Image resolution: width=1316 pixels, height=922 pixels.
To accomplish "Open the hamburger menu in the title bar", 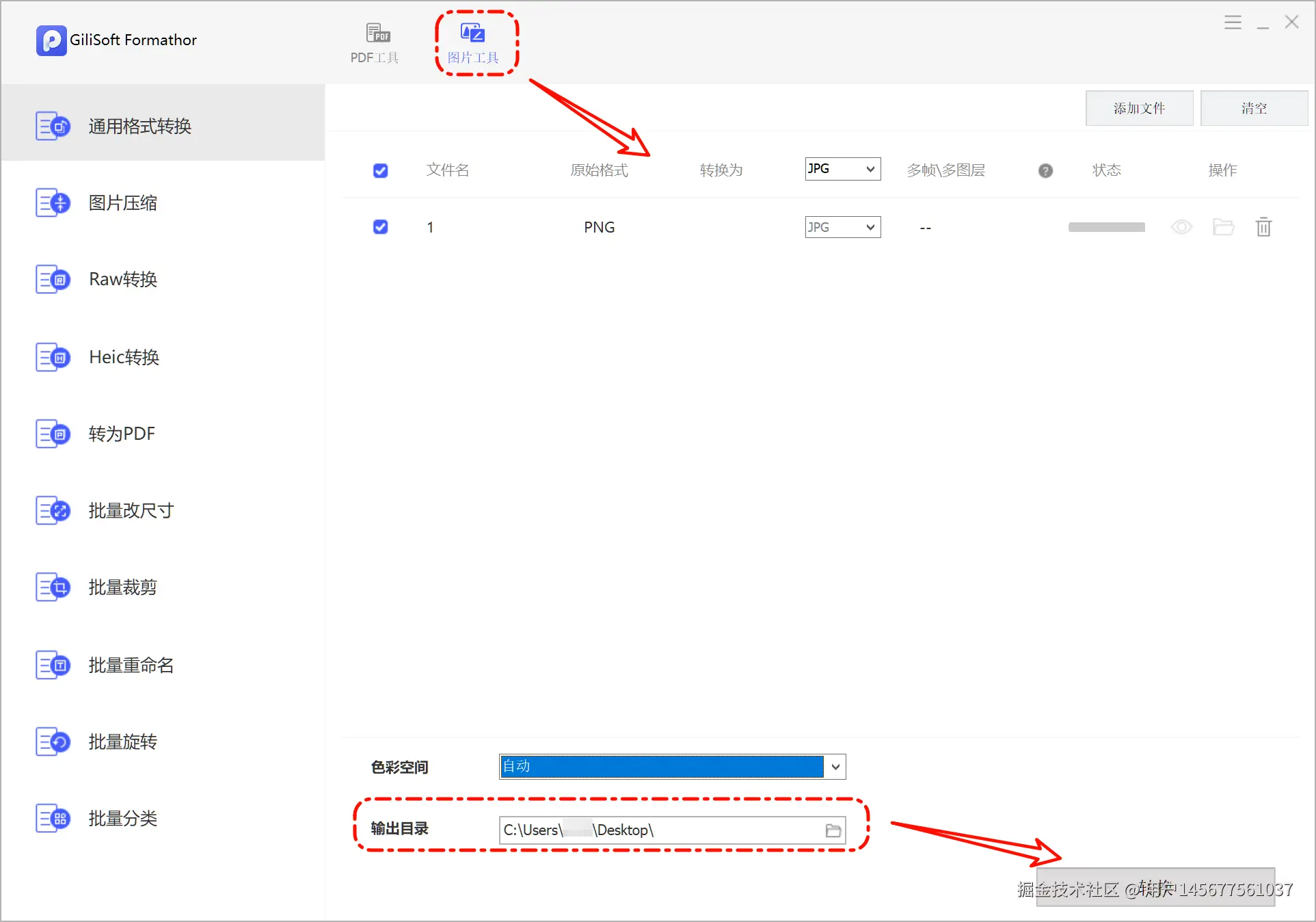I will 1232,23.
